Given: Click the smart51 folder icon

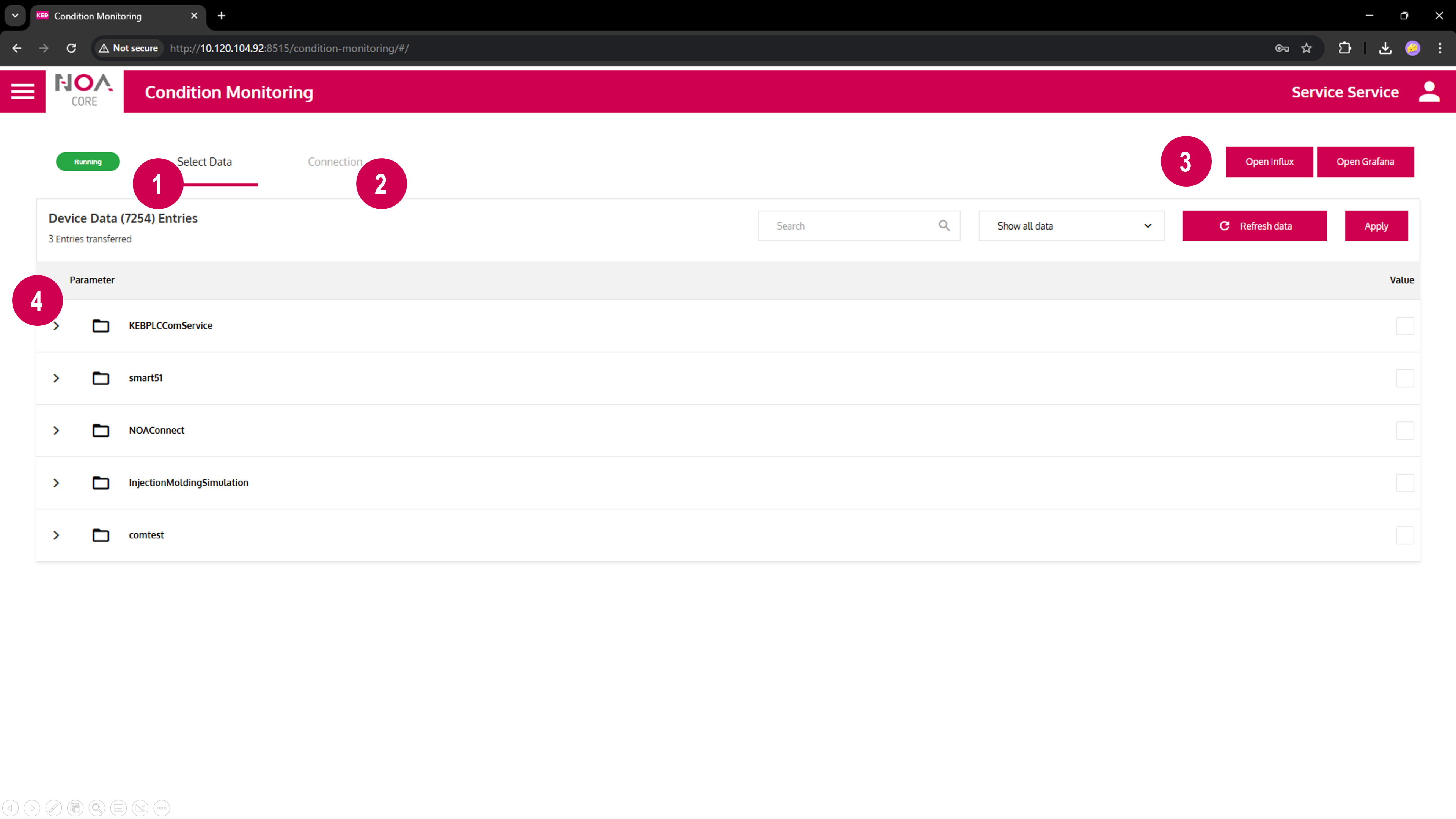Looking at the screenshot, I should click(101, 377).
